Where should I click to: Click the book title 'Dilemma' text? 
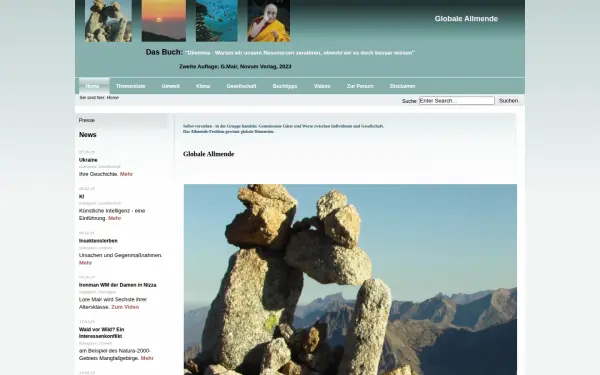[x=300, y=53]
